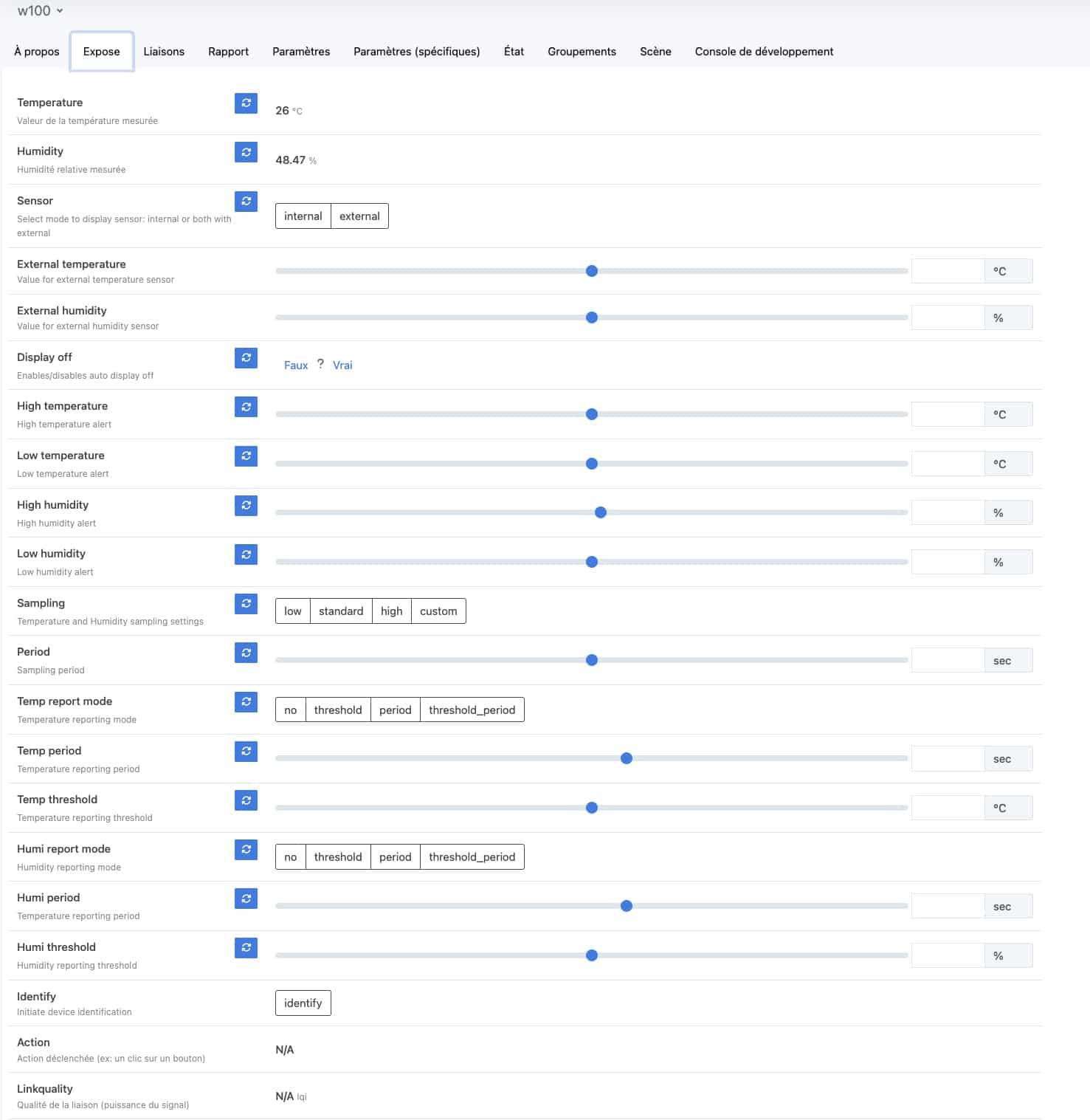Refresh the Sampling setting
This screenshot has height=1120, width=1090.
click(246, 604)
